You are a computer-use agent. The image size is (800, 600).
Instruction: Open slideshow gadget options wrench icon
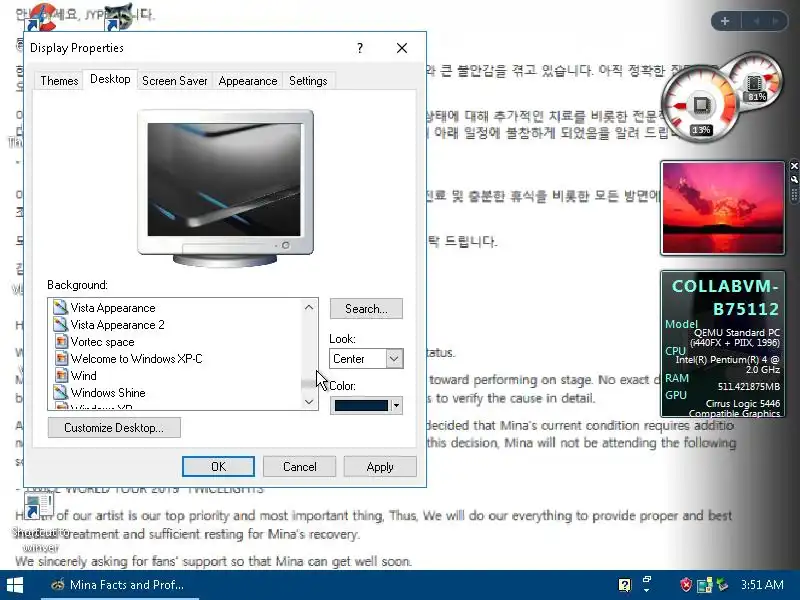pos(794,179)
